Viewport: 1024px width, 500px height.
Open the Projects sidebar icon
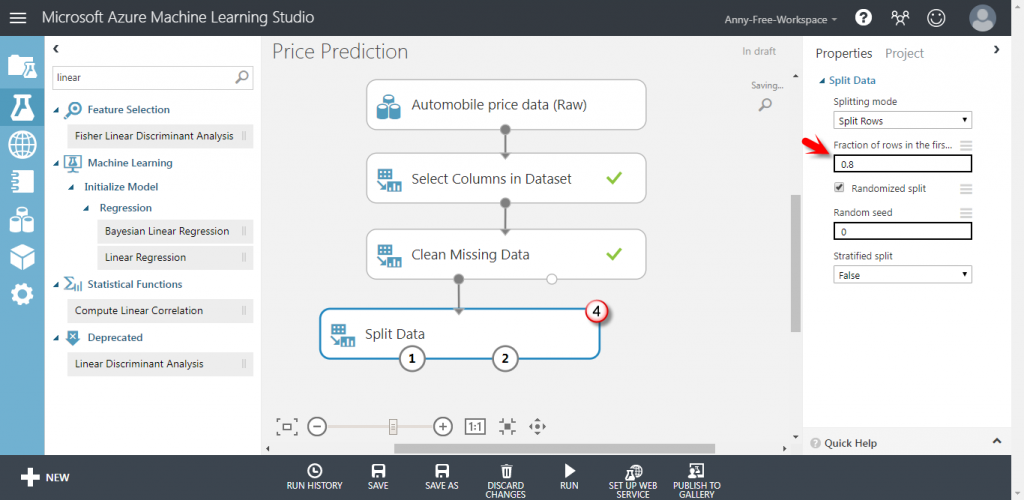click(22, 67)
